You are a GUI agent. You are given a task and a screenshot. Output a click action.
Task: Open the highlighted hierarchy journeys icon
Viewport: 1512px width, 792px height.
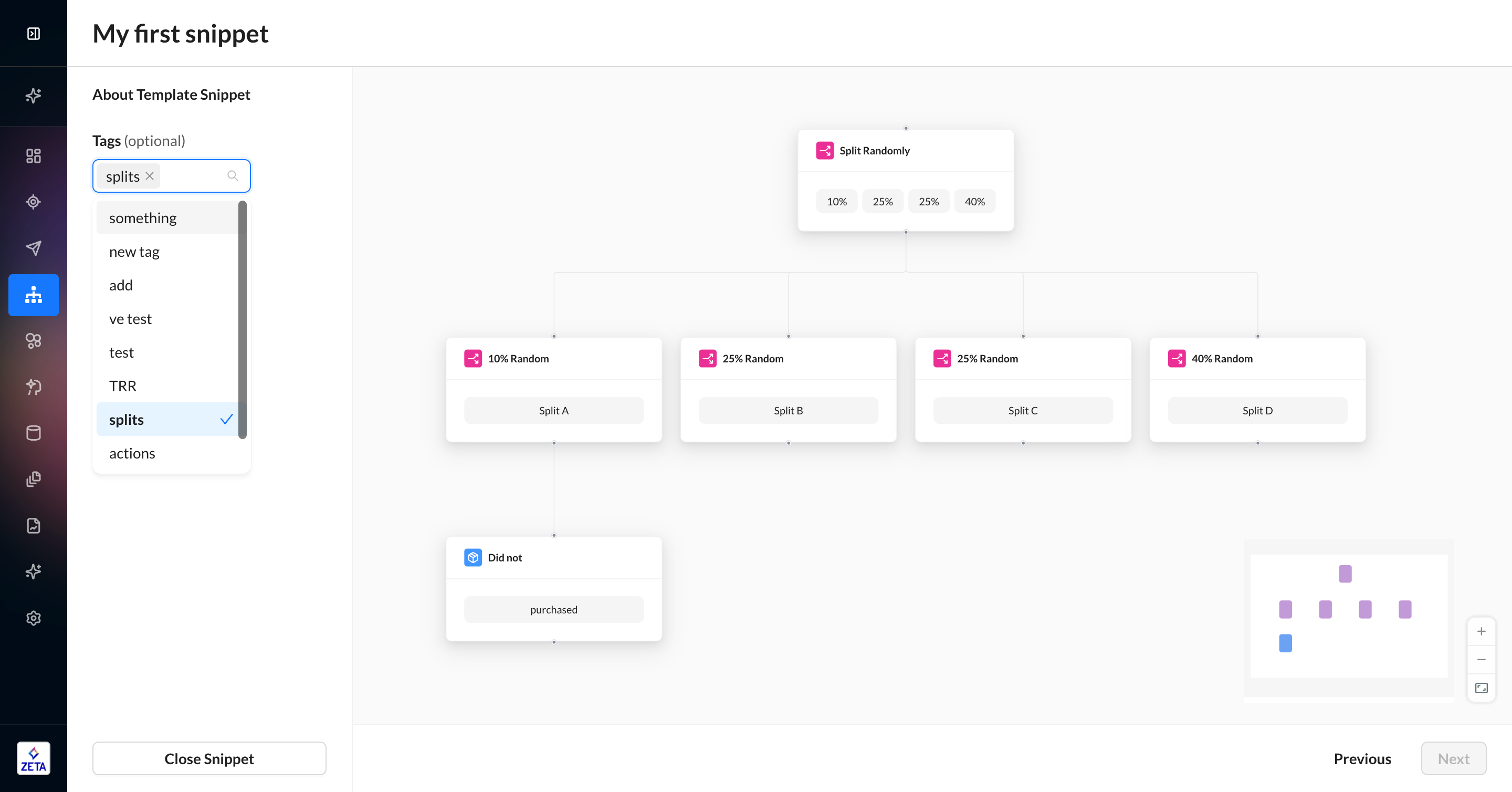click(x=34, y=295)
